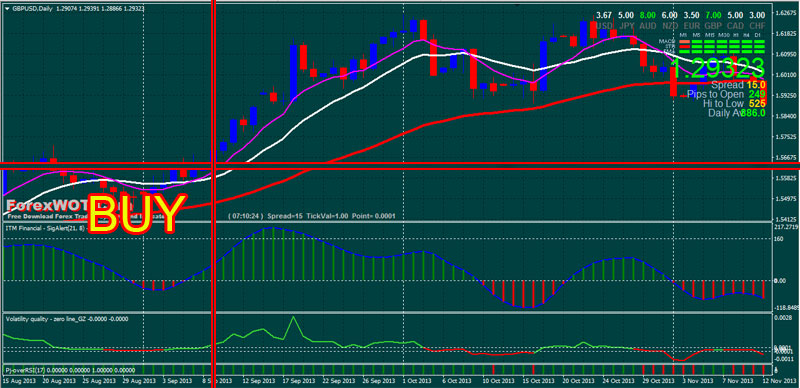The height and width of the screenshot is (388, 800).
Task: Select the D1 timeframe column header
Action: point(757,35)
